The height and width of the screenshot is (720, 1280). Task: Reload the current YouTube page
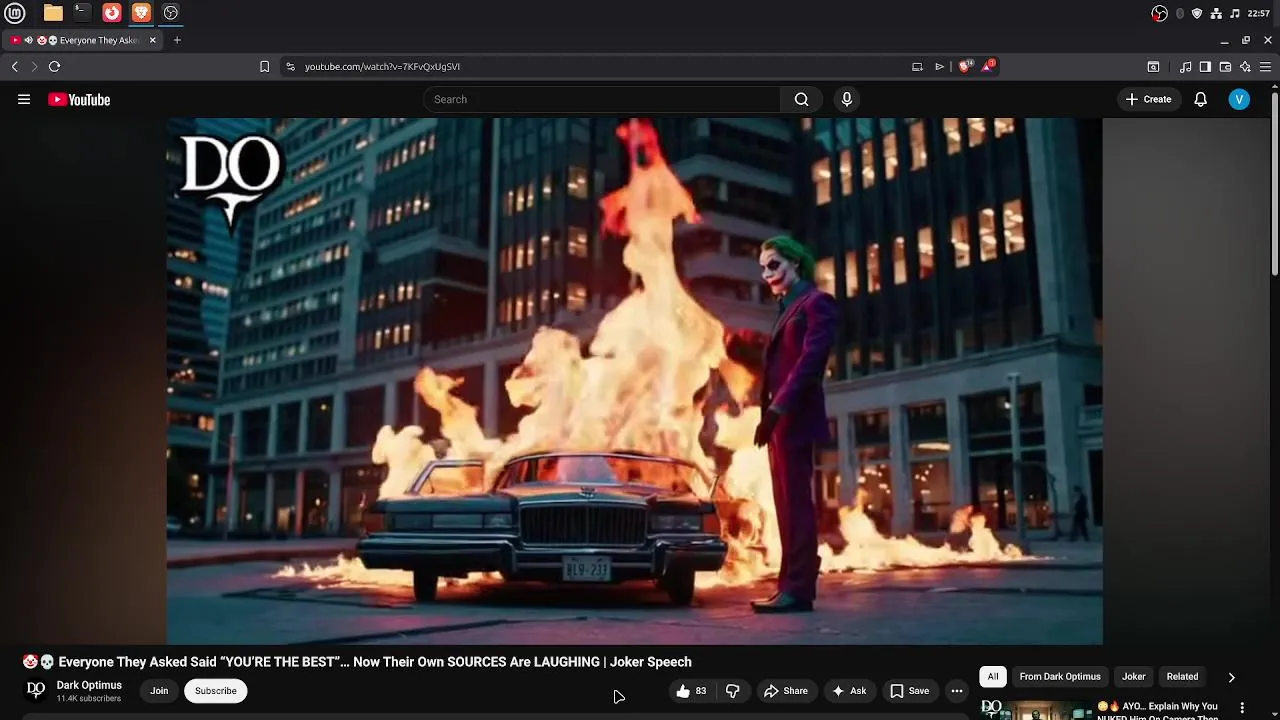(x=54, y=66)
